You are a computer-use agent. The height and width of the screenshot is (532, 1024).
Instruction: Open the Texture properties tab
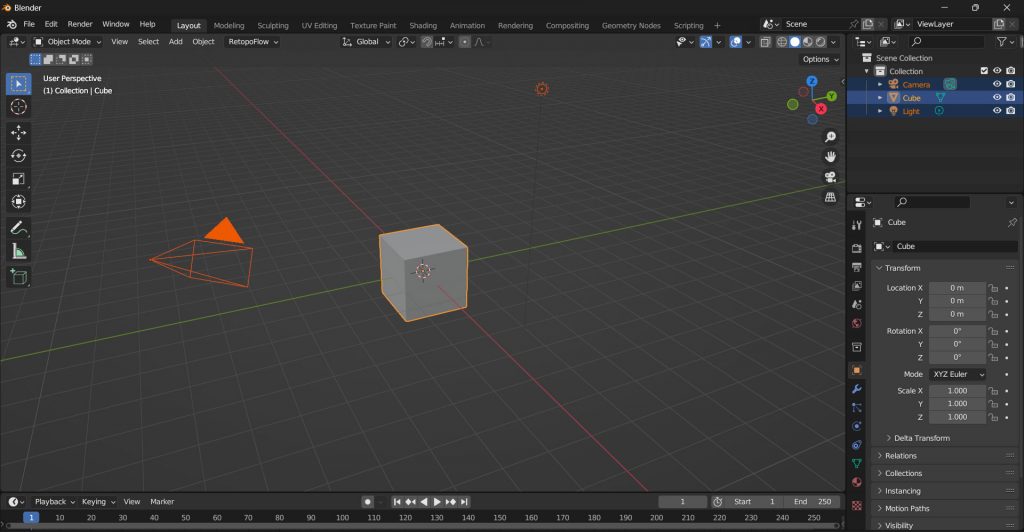[857, 505]
